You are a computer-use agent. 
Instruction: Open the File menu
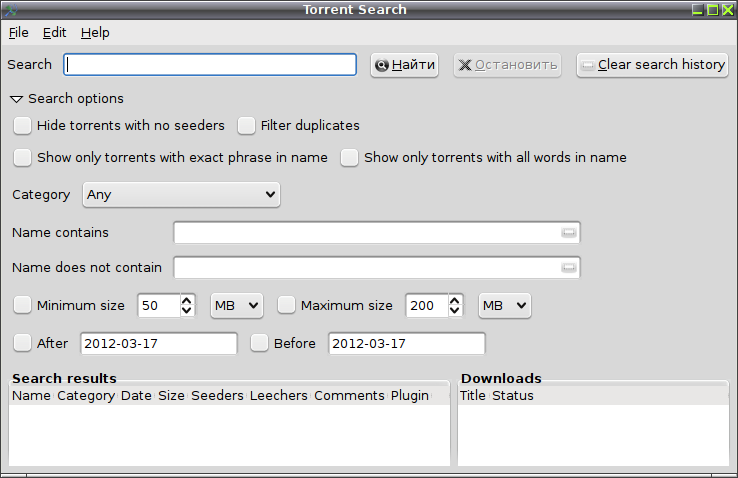coord(19,32)
